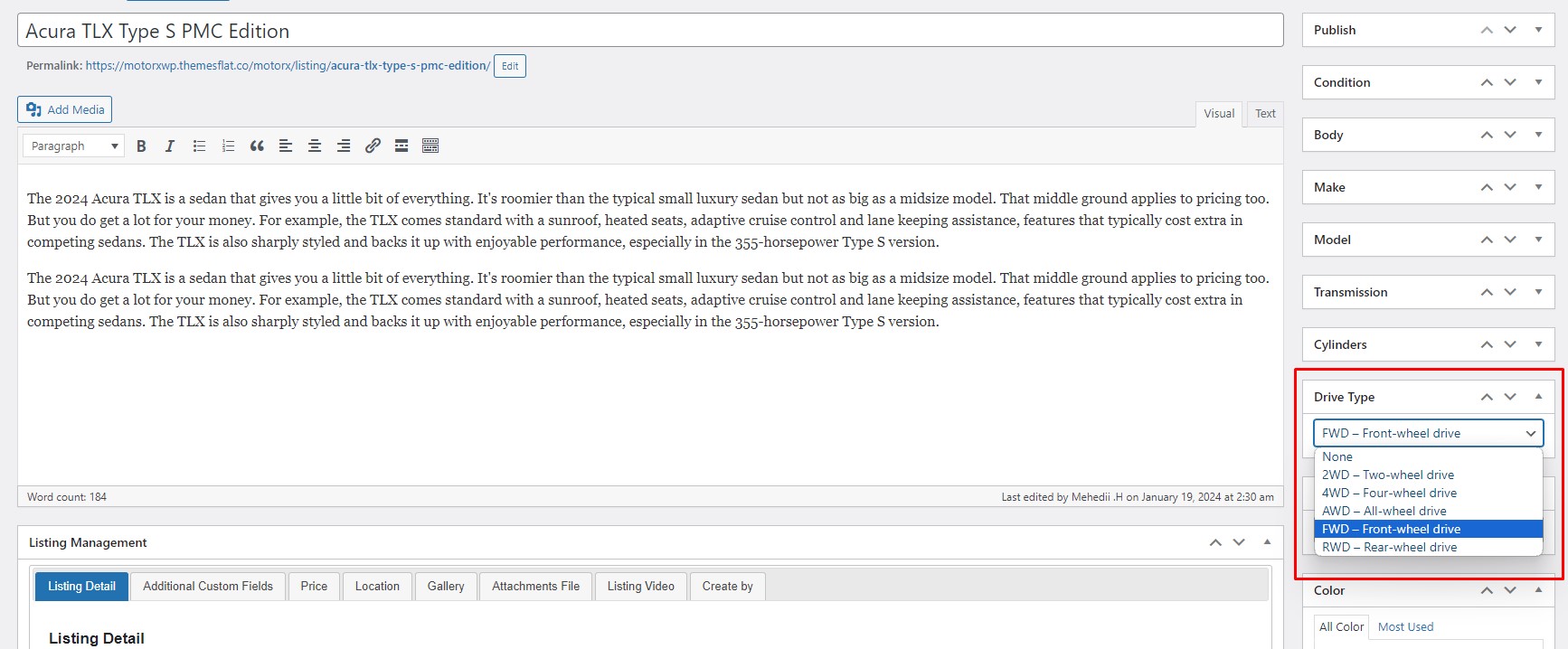
Task: Click the insert/edit link icon
Action: click(x=373, y=146)
